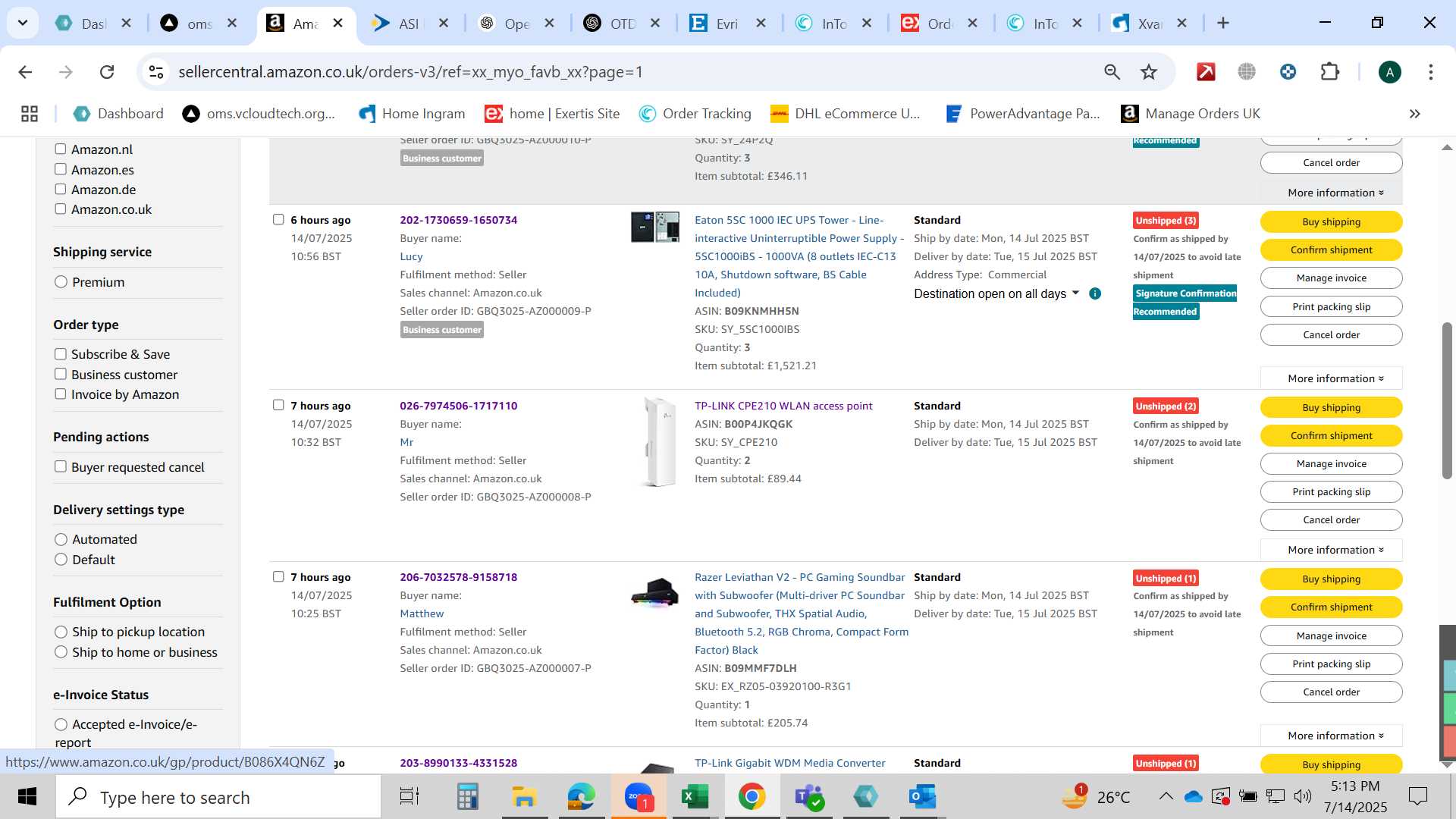Select Ship to home or business option
Viewport: 1456px width, 819px height.
tap(61, 652)
